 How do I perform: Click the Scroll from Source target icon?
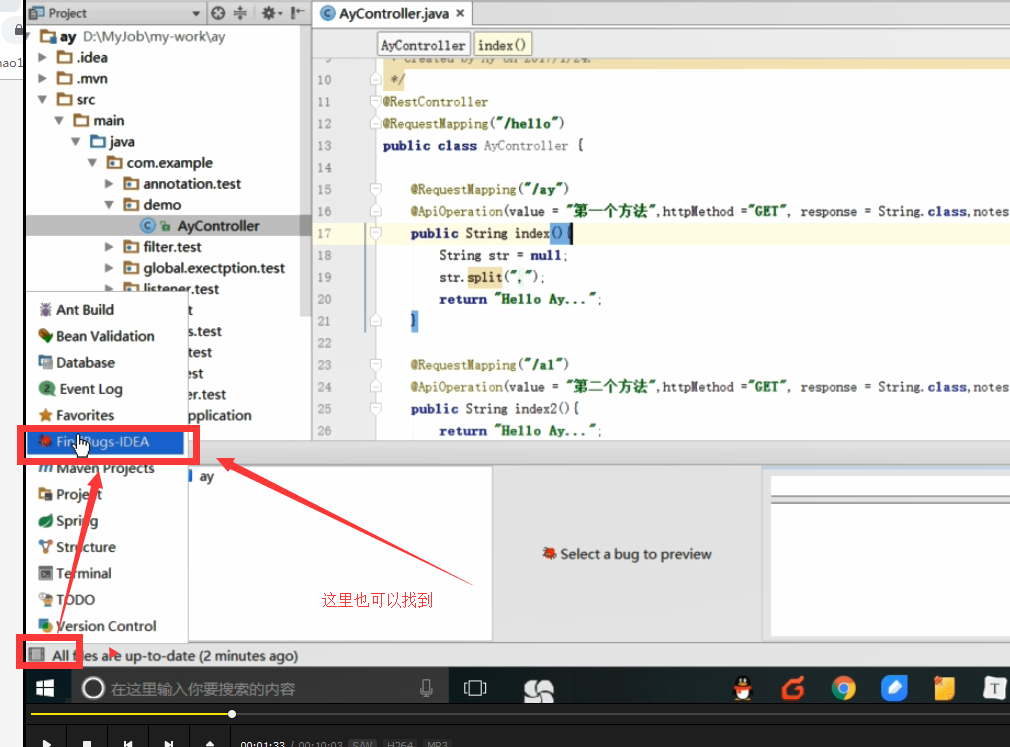[x=219, y=13]
